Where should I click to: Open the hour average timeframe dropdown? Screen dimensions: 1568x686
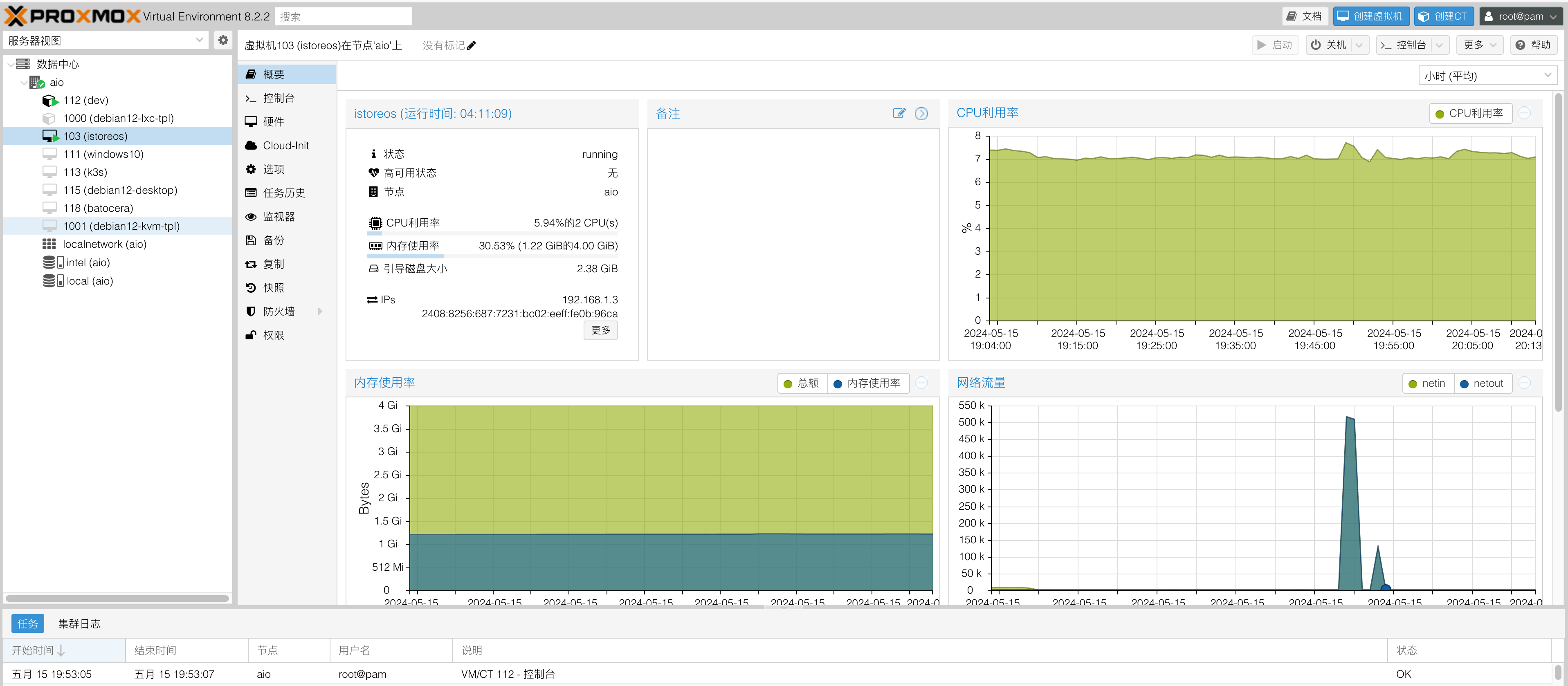pyautogui.click(x=1487, y=76)
